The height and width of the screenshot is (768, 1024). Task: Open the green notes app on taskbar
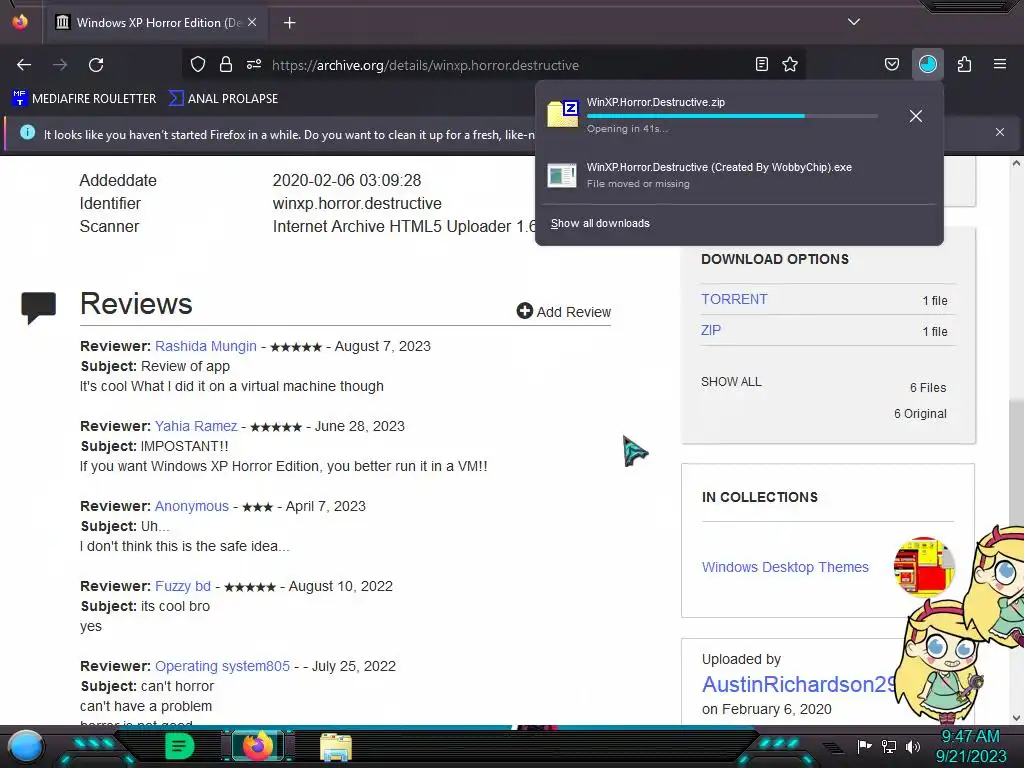click(180, 746)
